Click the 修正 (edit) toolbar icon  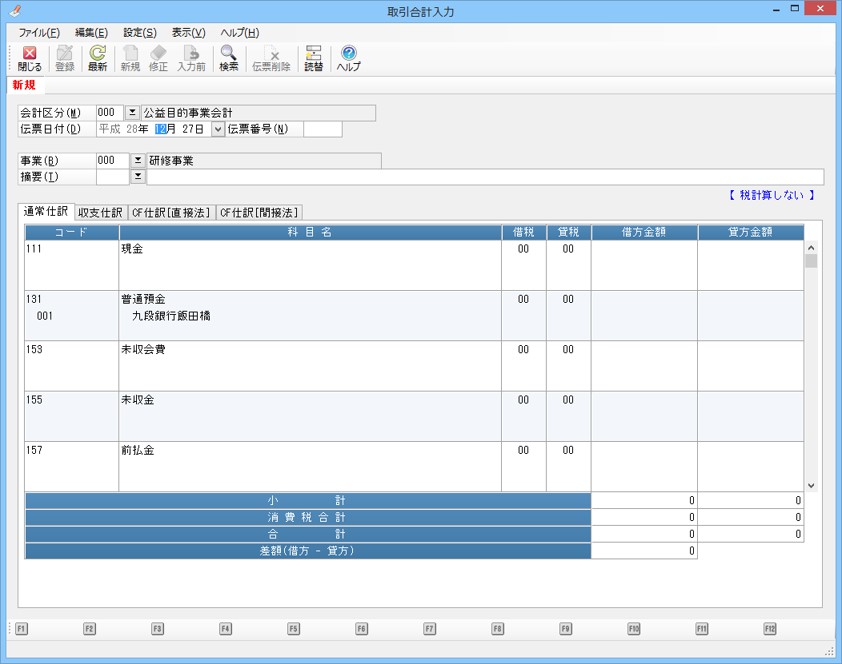click(158, 58)
